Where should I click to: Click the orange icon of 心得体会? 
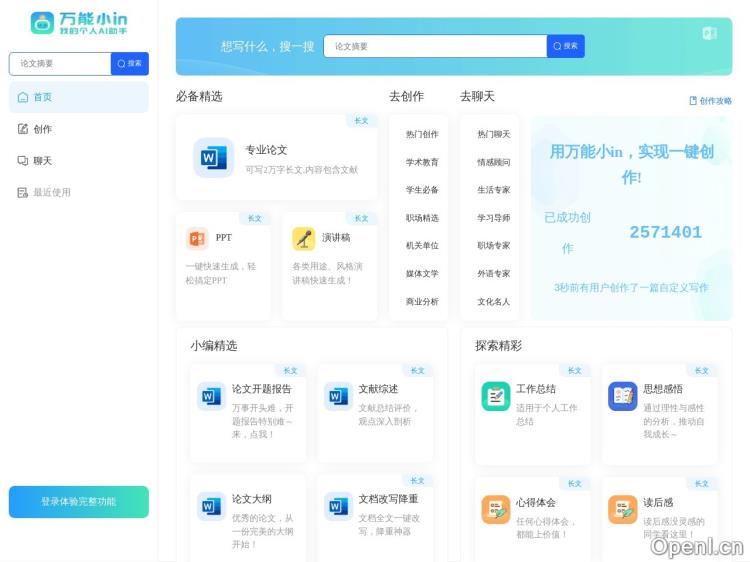click(496, 509)
